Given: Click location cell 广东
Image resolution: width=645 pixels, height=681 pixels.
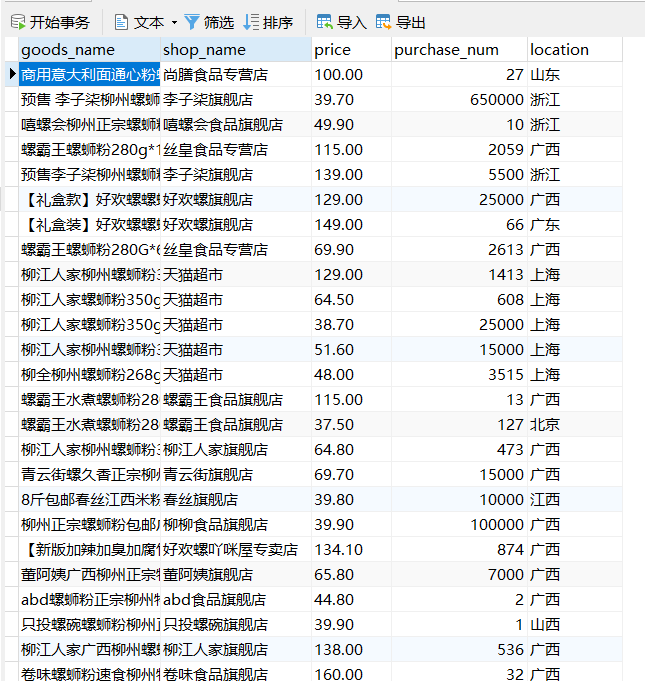Looking at the screenshot, I should pyautogui.click(x=575, y=225).
